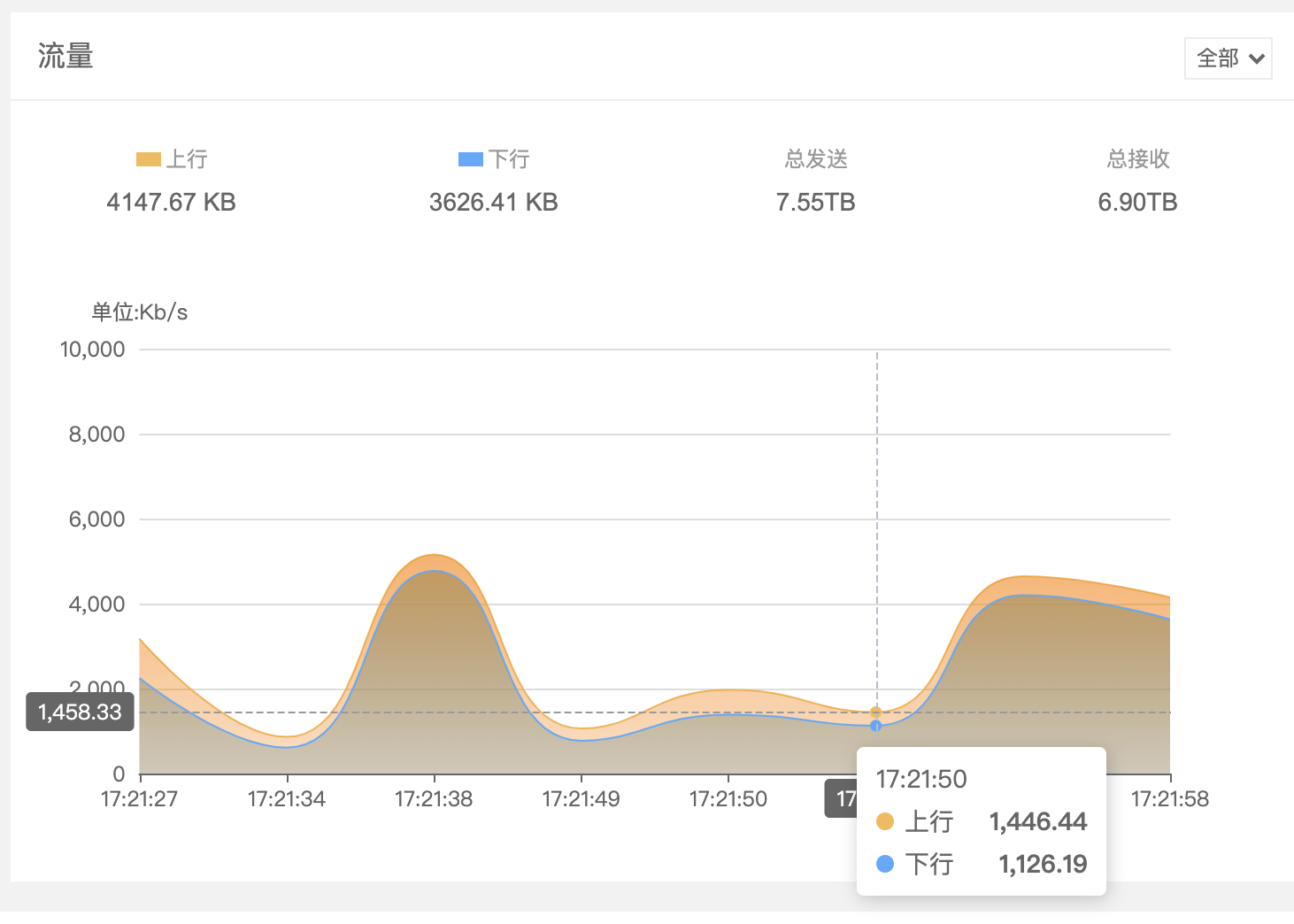This screenshot has width=1294, height=924.
Task: Click the blue data point on the chart line
Action: 875,726
